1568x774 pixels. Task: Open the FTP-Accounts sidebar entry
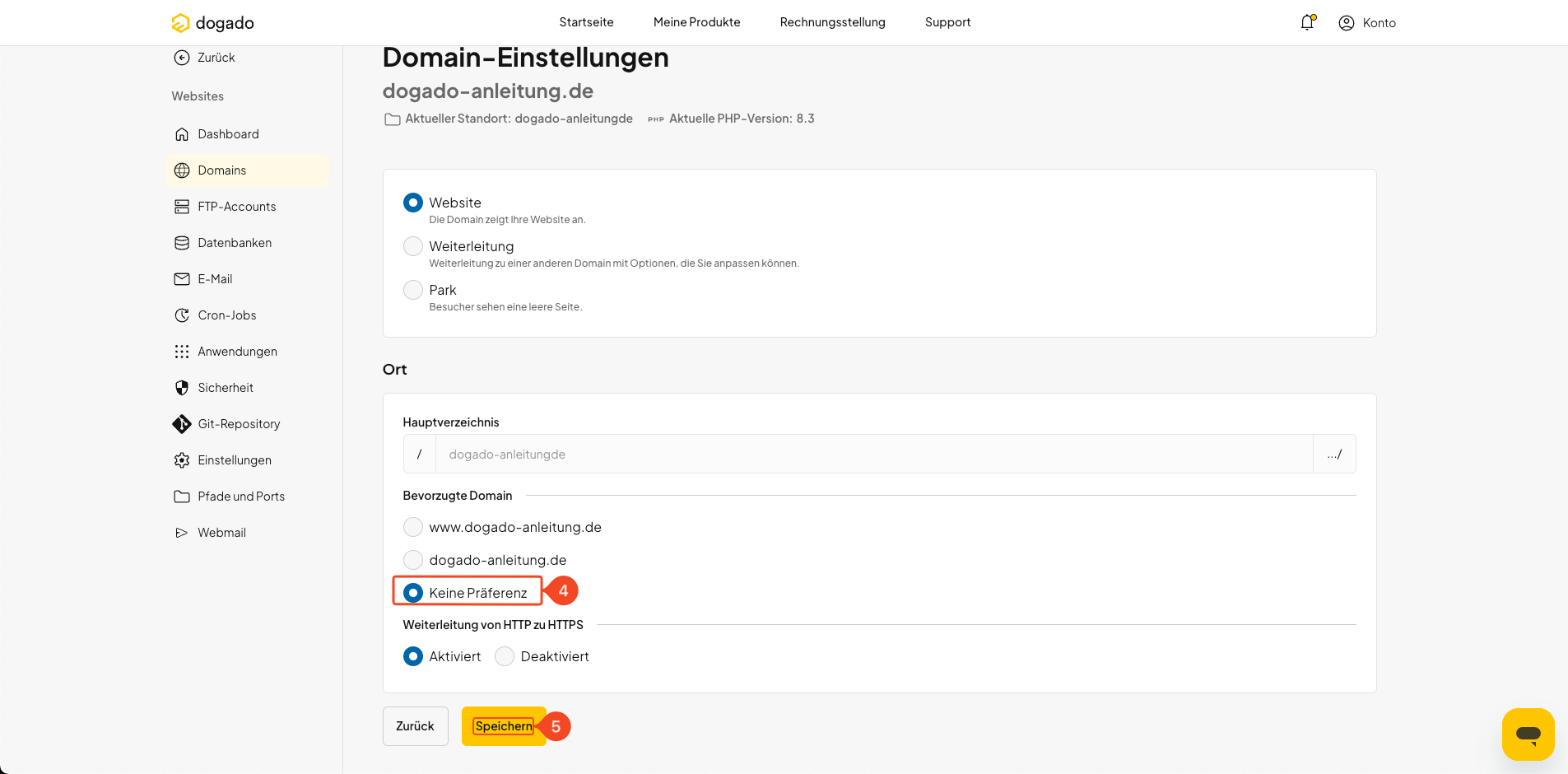pyautogui.click(x=247, y=207)
